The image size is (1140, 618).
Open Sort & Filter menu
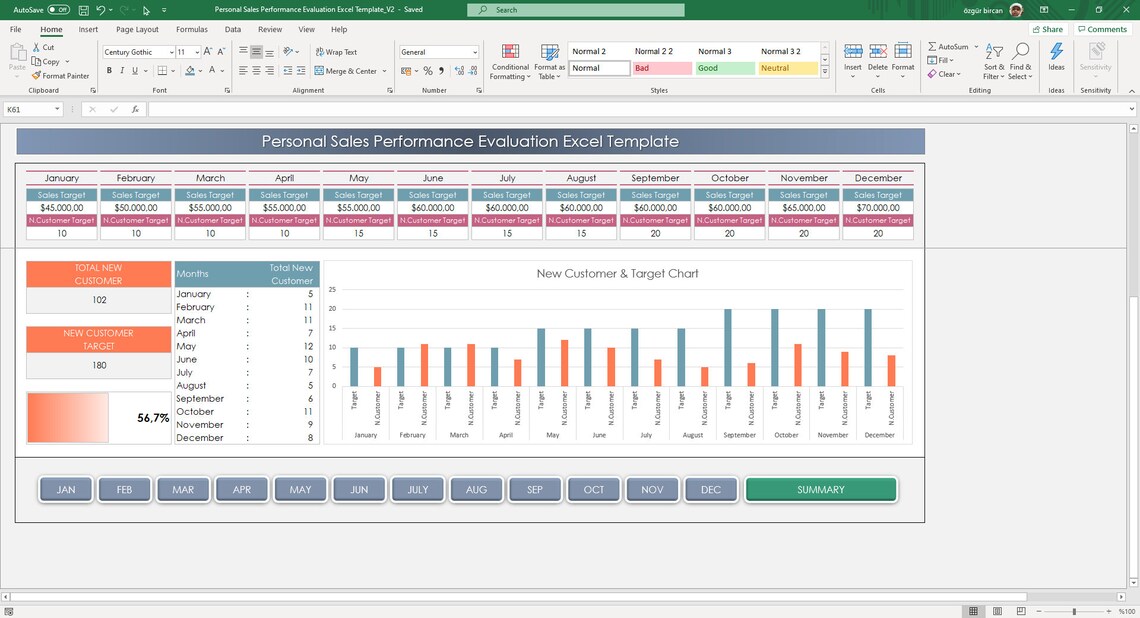pos(993,61)
